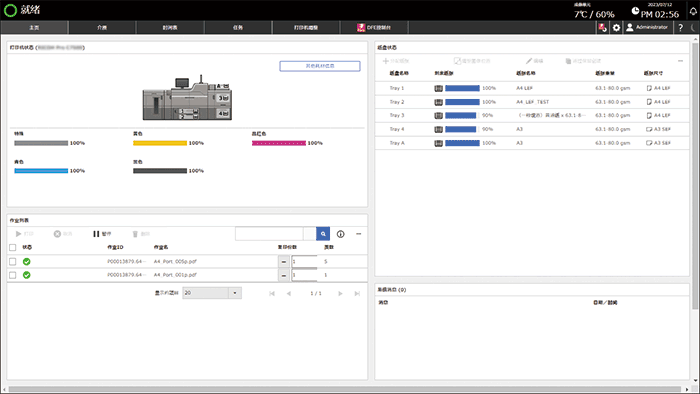This screenshot has width=700, height=394.
Task: Check the box for A4_Port_005p.pdf job
Action: coord(12,261)
